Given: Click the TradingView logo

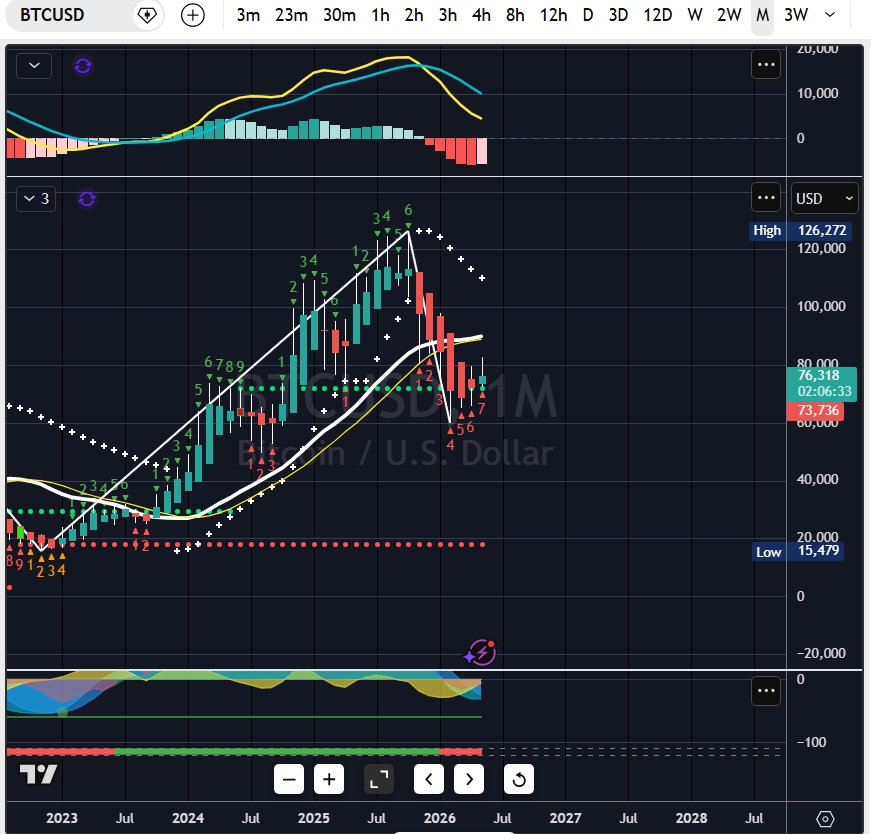Looking at the screenshot, I should [x=38, y=774].
